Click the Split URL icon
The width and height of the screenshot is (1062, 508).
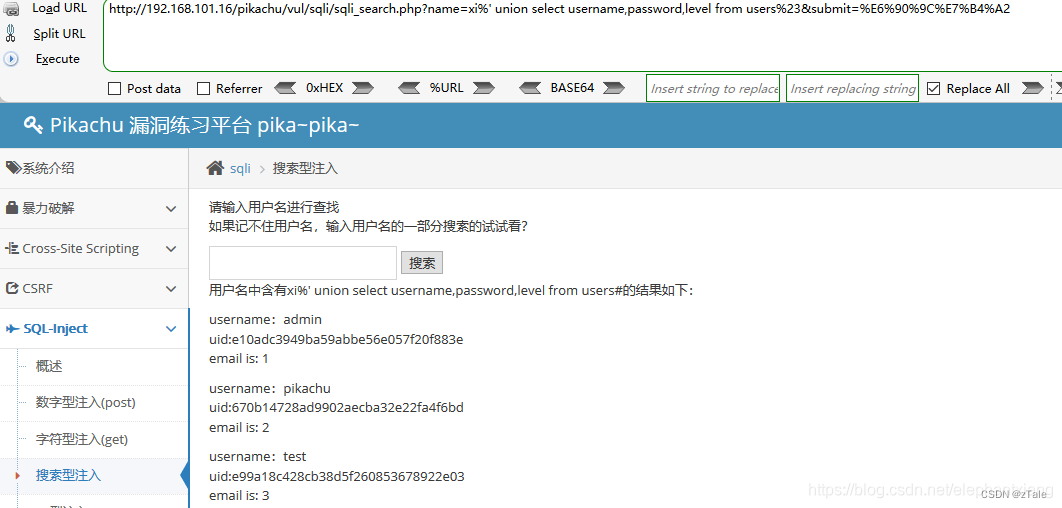10,34
